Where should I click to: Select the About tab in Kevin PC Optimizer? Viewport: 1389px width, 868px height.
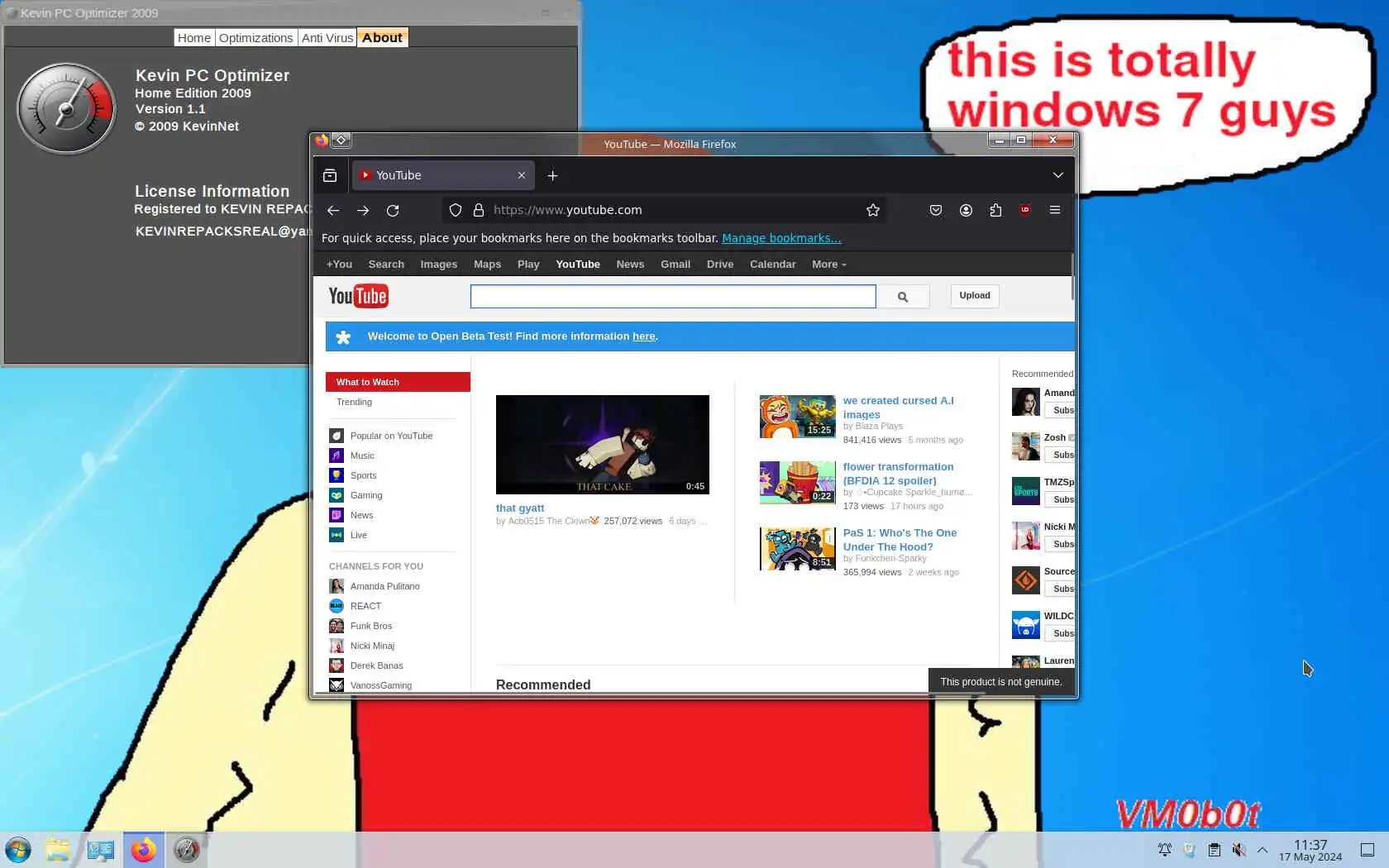pos(382,38)
